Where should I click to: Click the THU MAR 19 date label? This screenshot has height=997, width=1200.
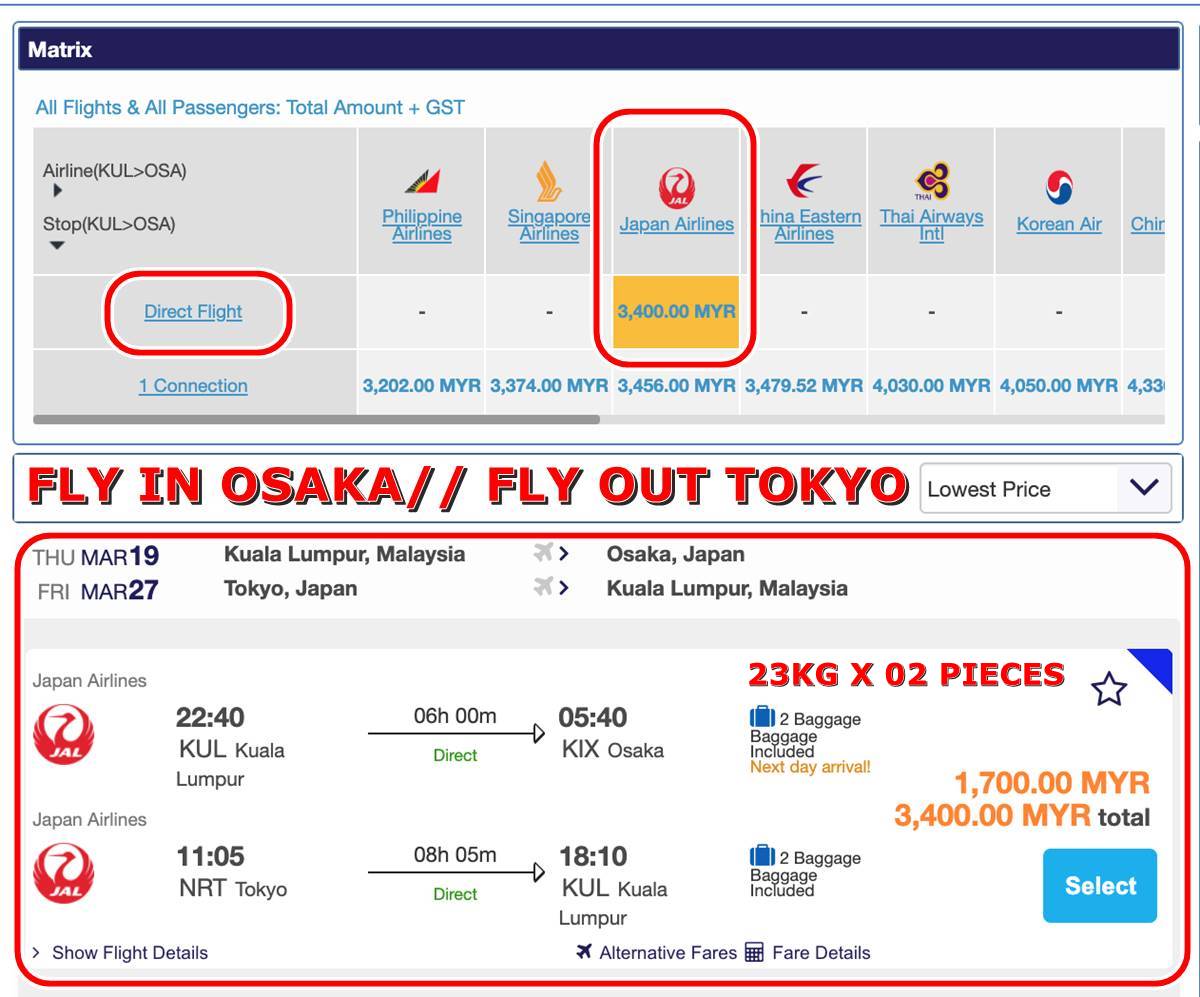[96, 556]
